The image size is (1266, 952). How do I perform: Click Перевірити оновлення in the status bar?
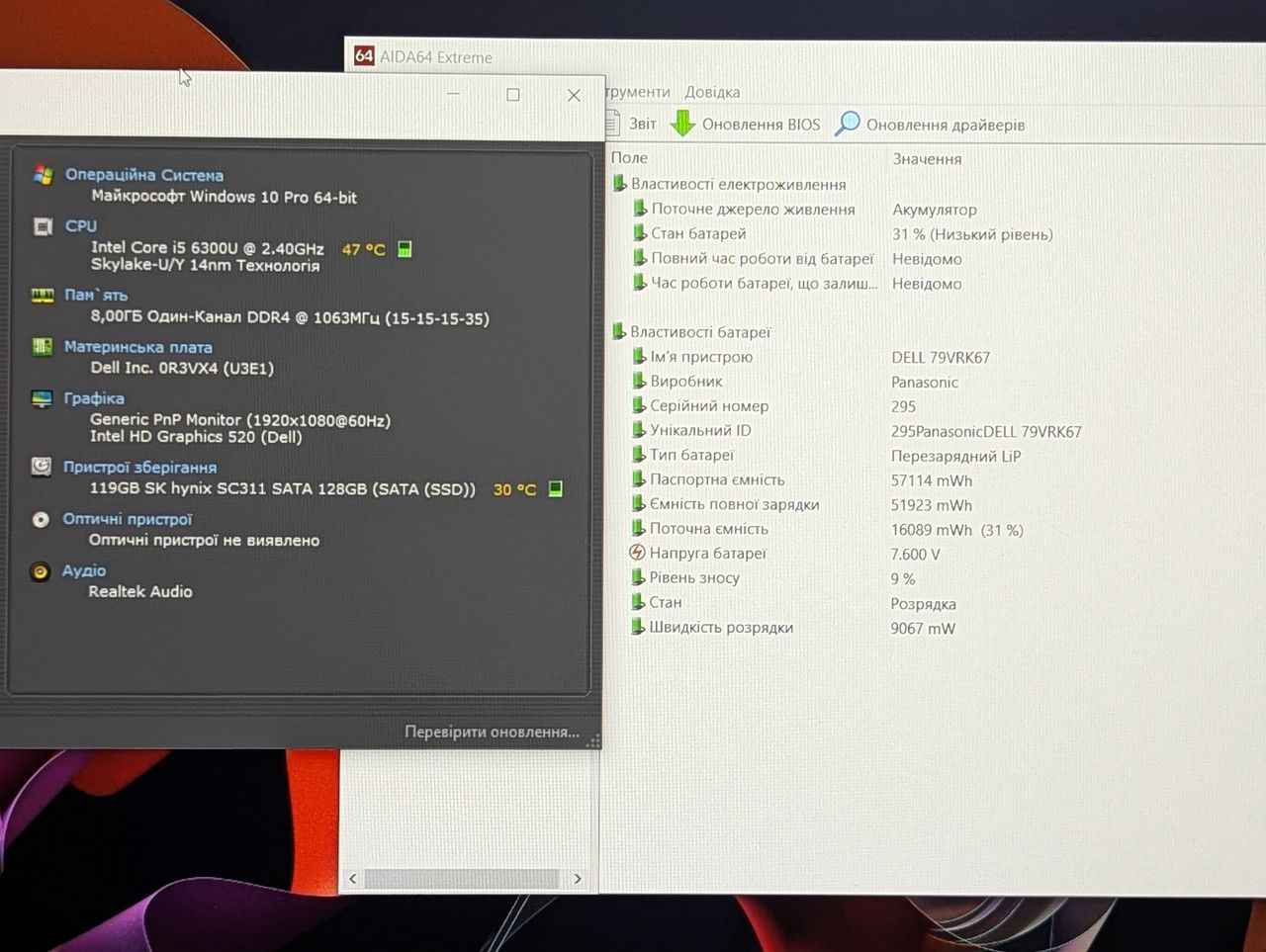pos(492,732)
